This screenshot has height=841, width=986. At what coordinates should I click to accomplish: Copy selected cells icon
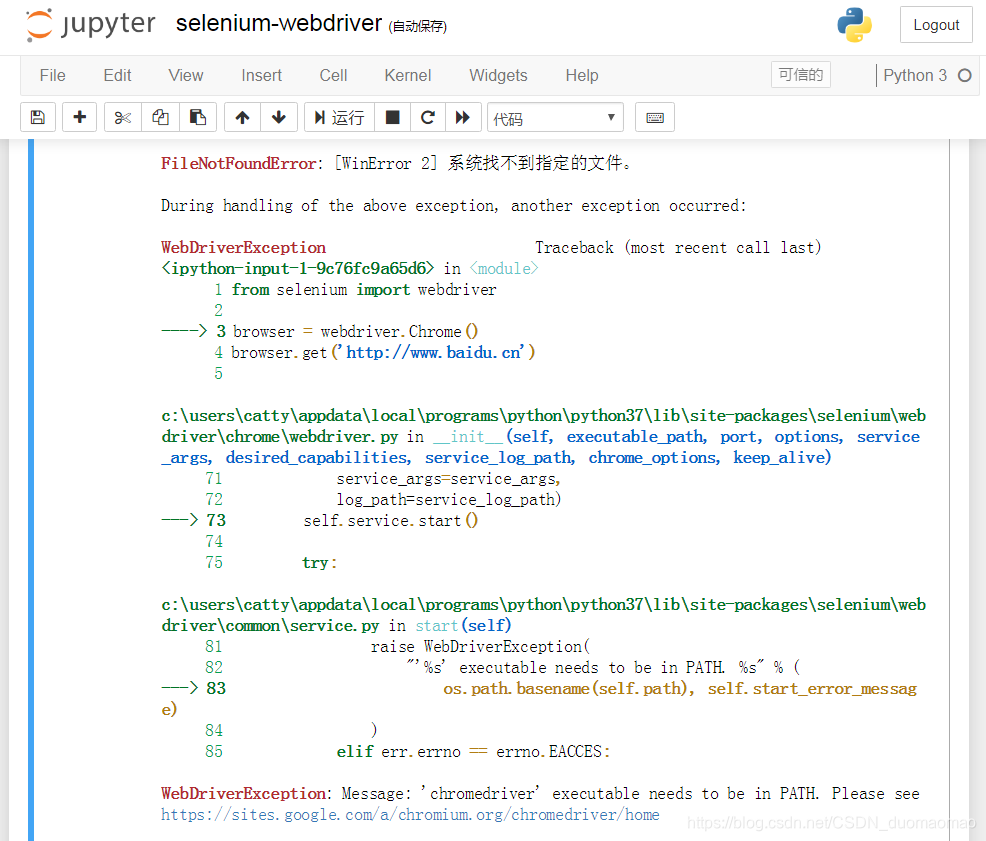point(160,117)
